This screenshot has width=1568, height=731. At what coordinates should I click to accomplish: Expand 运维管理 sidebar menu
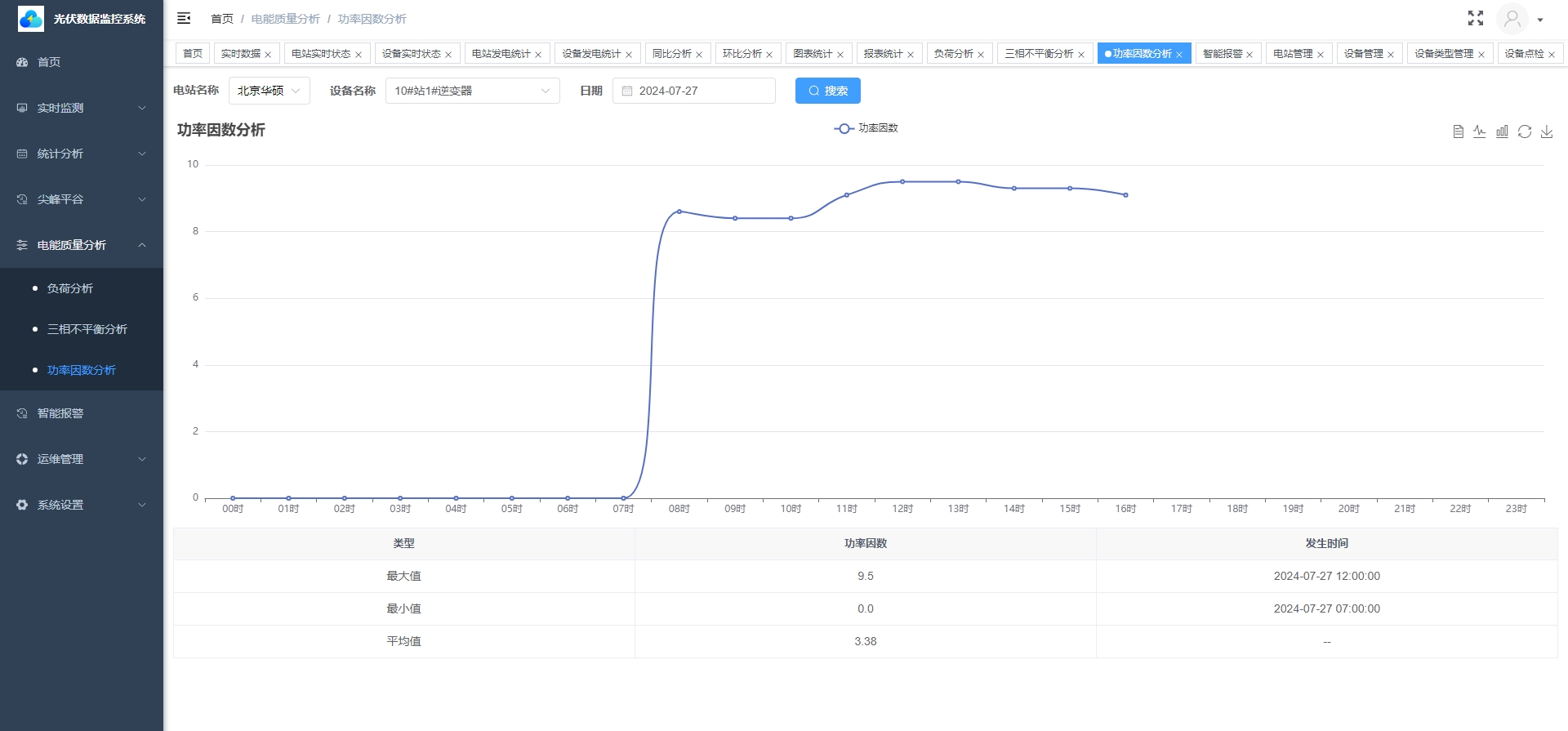82,459
